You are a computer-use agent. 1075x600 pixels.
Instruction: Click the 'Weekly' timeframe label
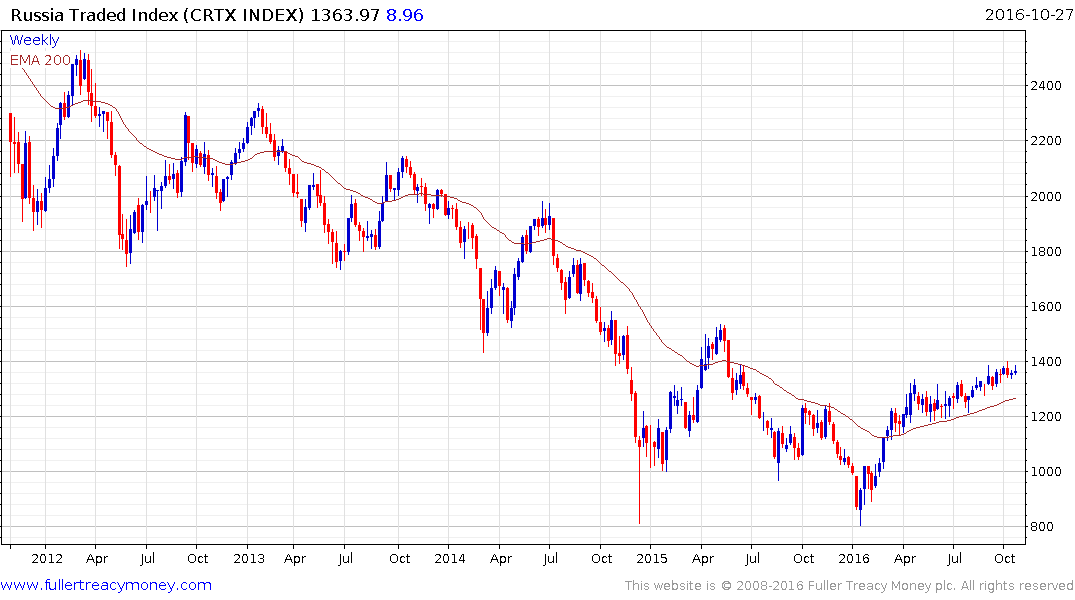click(x=34, y=40)
